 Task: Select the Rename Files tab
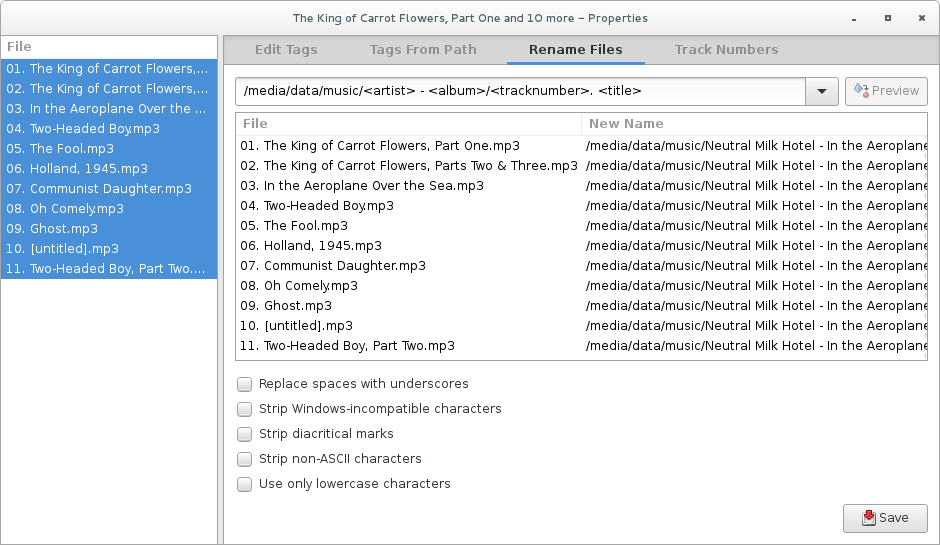(575, 49)
